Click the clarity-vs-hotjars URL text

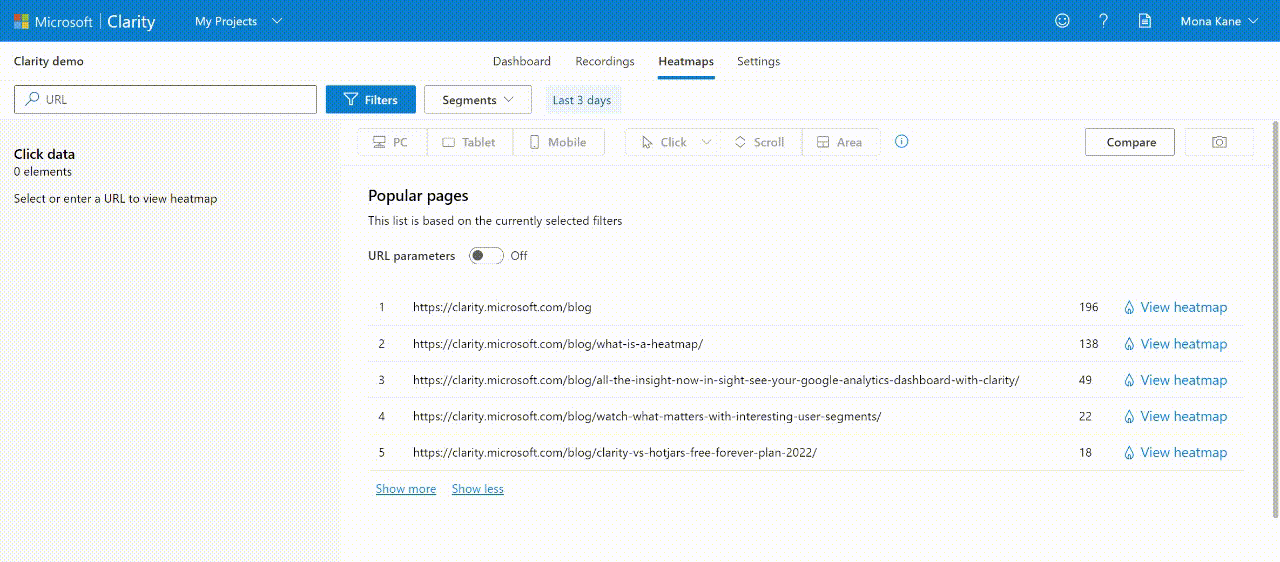(615, 453)
